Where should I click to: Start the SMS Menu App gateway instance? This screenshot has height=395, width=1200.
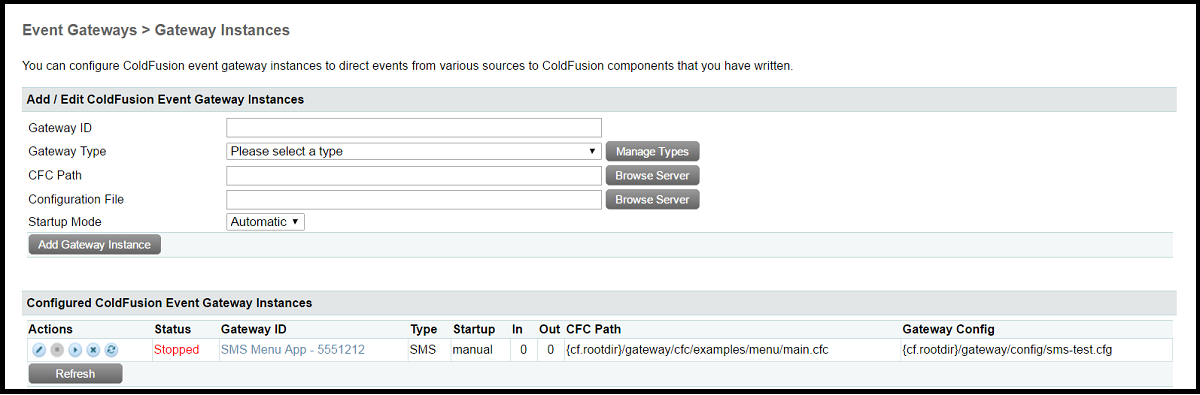75,350
